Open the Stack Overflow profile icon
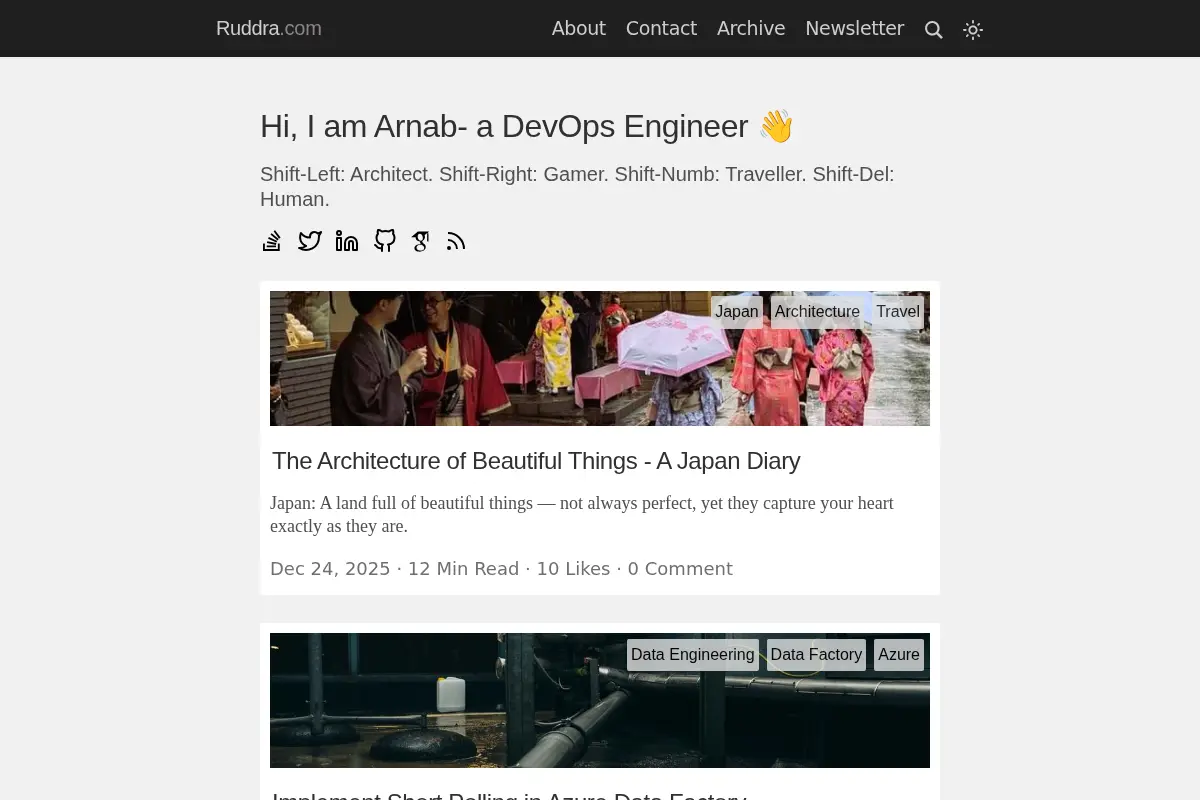The width and height of the screenshot is (1200, 800). point(272,241)
